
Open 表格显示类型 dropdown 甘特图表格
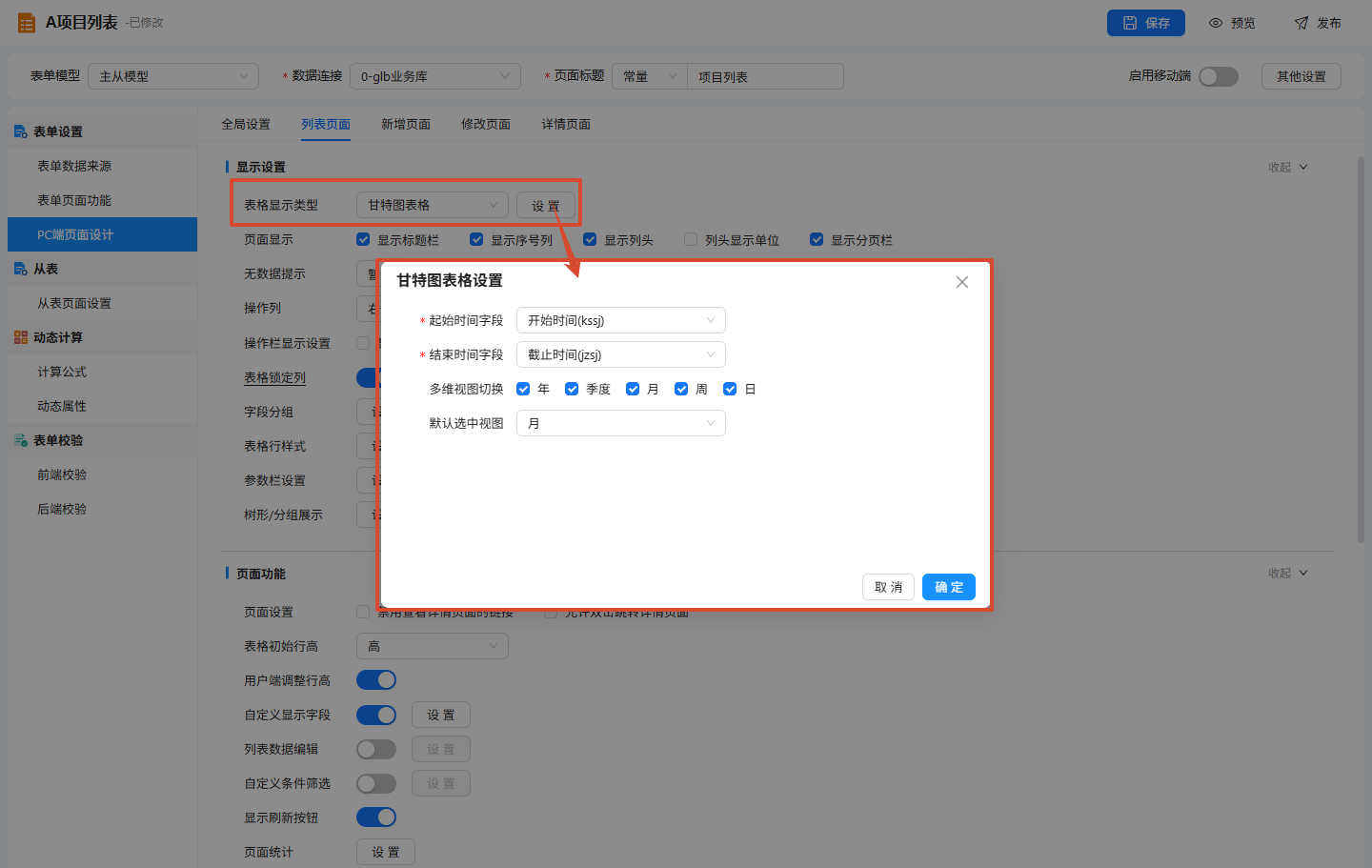[x=433, y=205]
